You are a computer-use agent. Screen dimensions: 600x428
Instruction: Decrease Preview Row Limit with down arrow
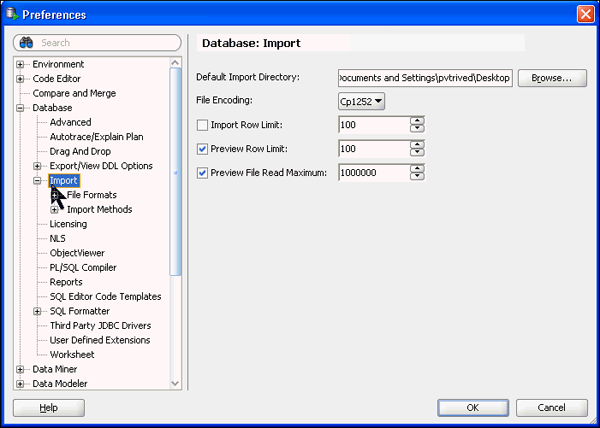[417, 153]
